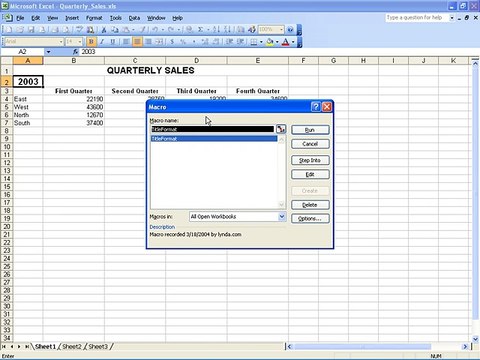Click the Options... button
Screen dimensions: 480x360
310,219
